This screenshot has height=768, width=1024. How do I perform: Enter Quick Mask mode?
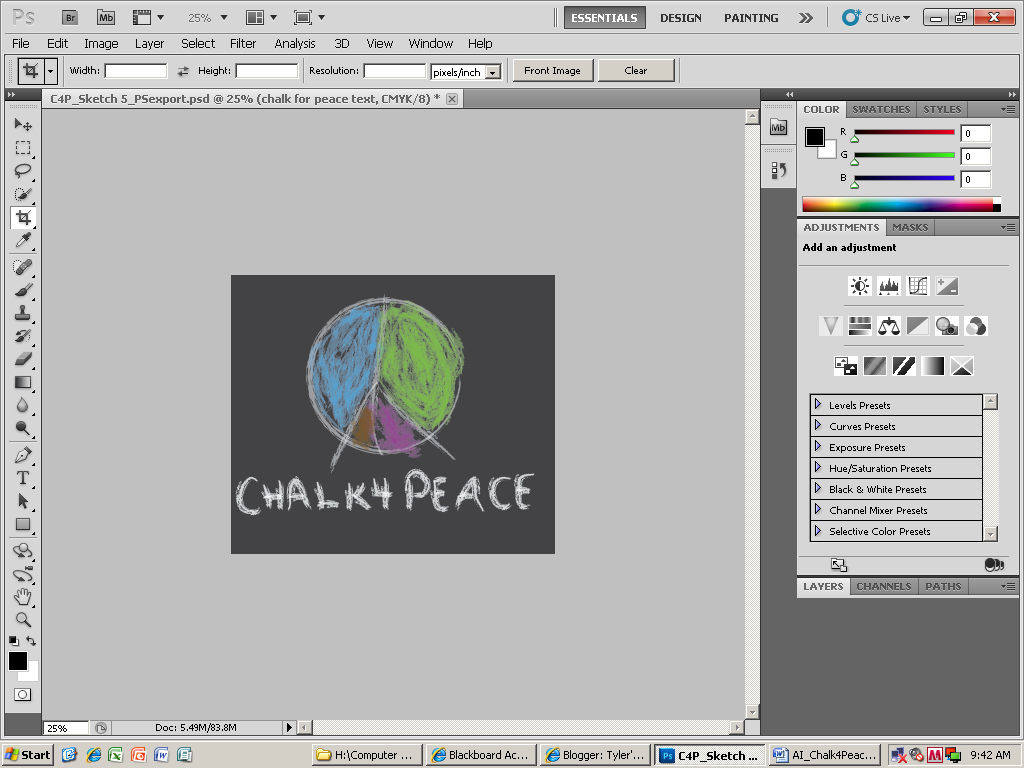pos(23,693)
